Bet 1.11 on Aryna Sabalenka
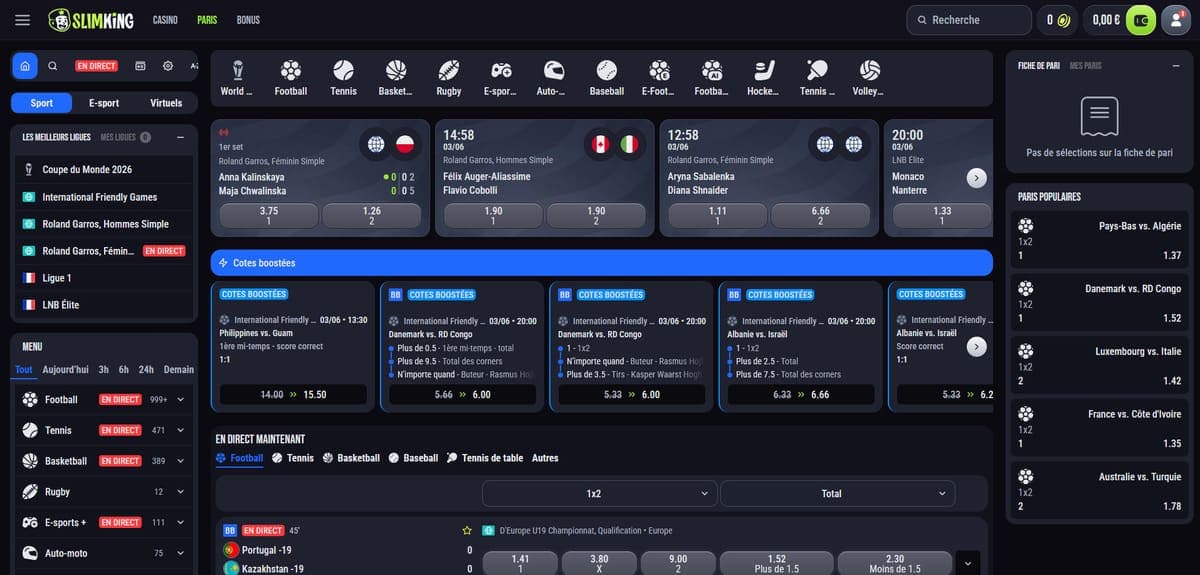Image resolution: width=1200 pixels, height=575 pixels. coord(717,216)
